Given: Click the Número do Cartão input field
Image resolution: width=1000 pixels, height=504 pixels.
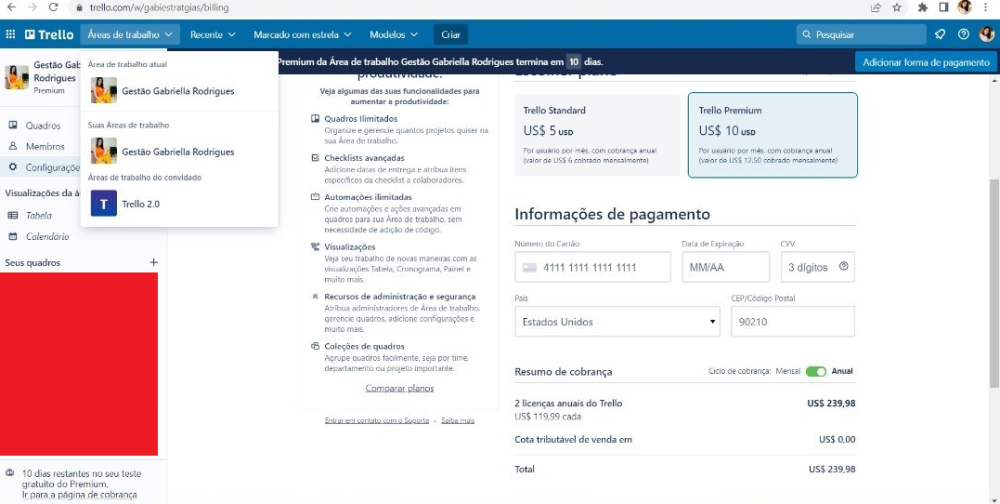Looking at the screenshot, I should pos(605,267).
